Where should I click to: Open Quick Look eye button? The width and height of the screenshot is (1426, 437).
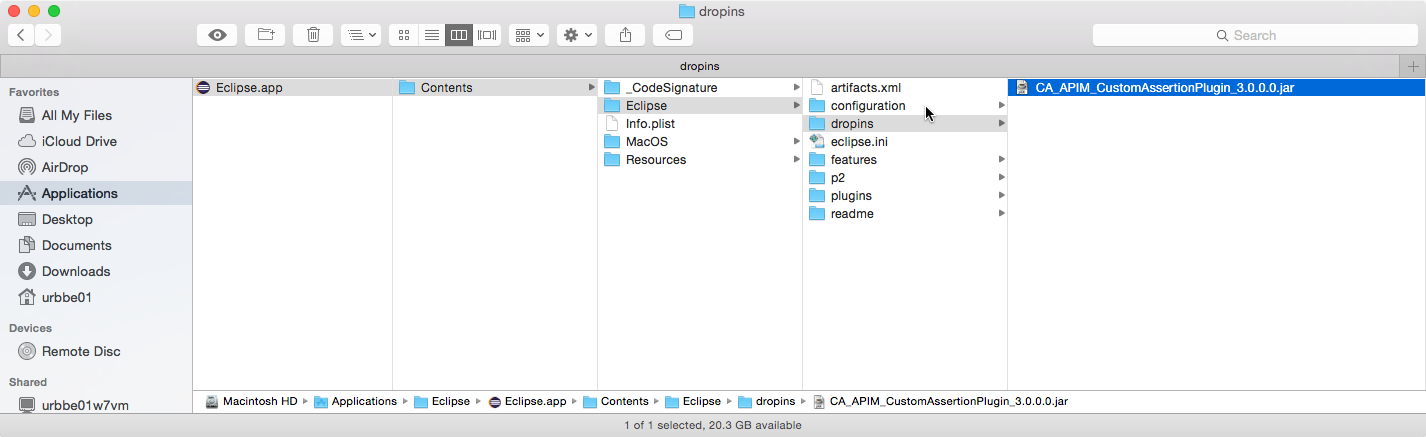[x=217, y=35]
